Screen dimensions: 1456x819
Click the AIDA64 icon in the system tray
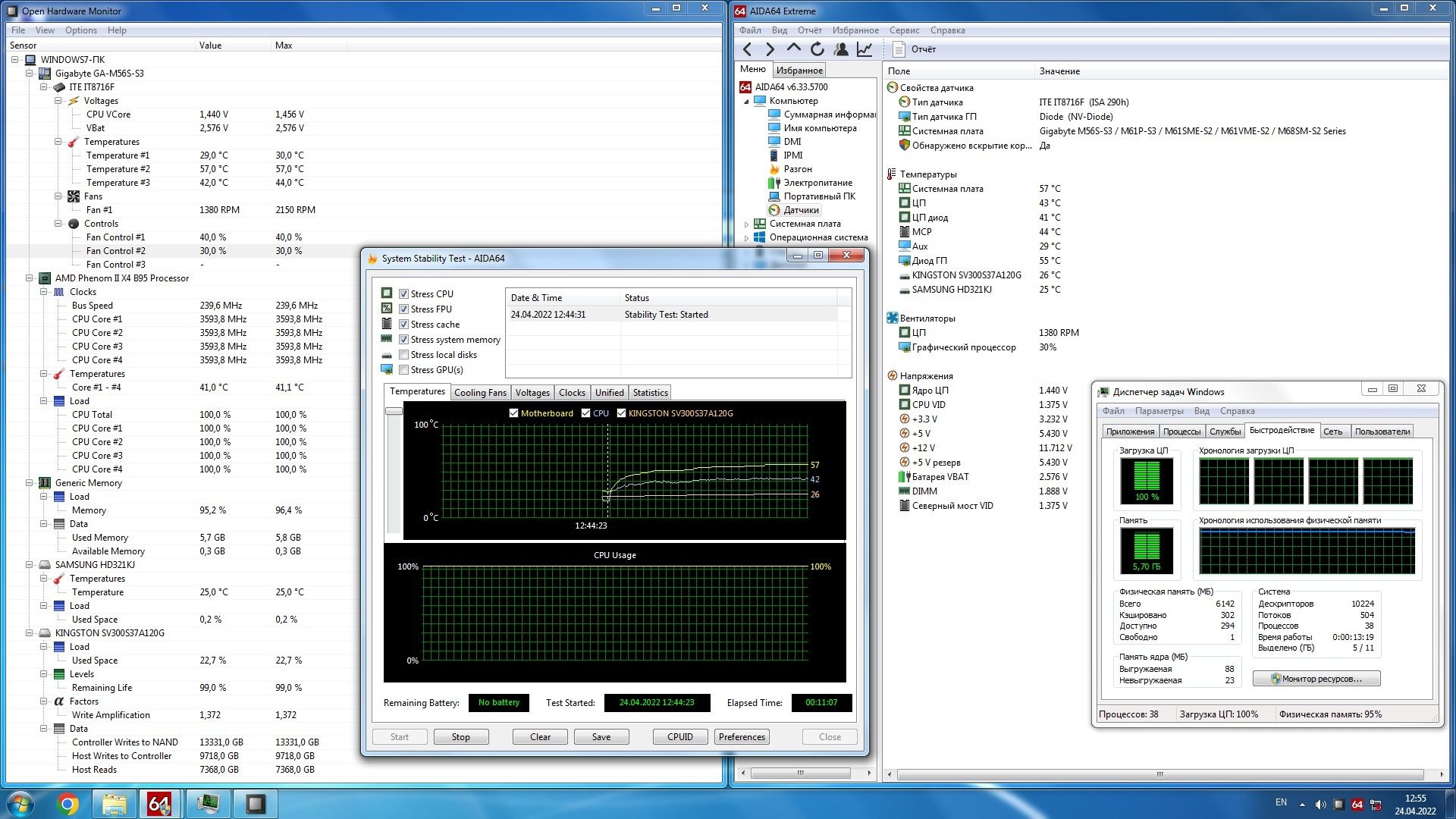pos(1357,804)
